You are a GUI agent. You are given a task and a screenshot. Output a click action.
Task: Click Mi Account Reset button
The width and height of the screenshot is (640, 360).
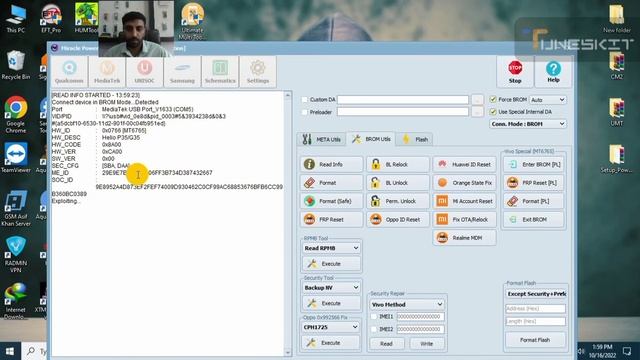pyautogui.click(x=464, y=201)
